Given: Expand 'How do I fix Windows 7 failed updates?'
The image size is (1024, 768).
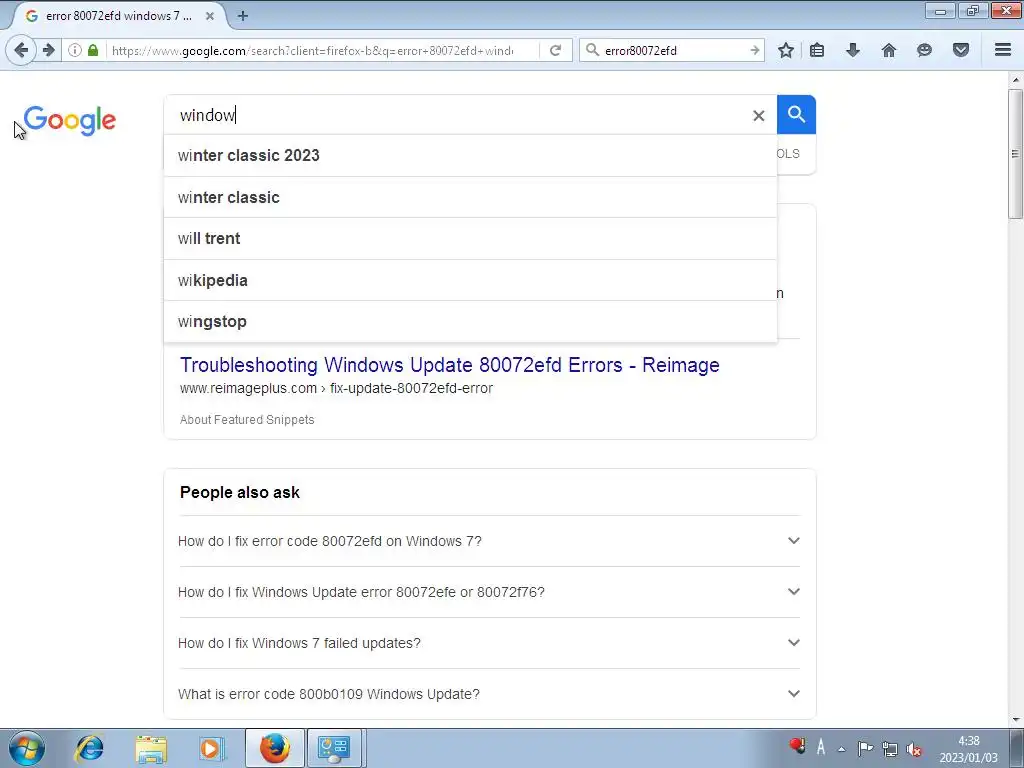Looking at the screenshot, I should (489, 643).
